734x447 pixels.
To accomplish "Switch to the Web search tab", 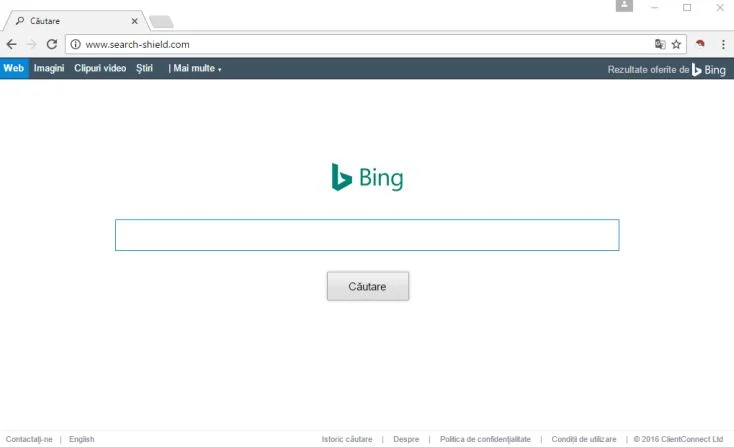I will [14, 68].
